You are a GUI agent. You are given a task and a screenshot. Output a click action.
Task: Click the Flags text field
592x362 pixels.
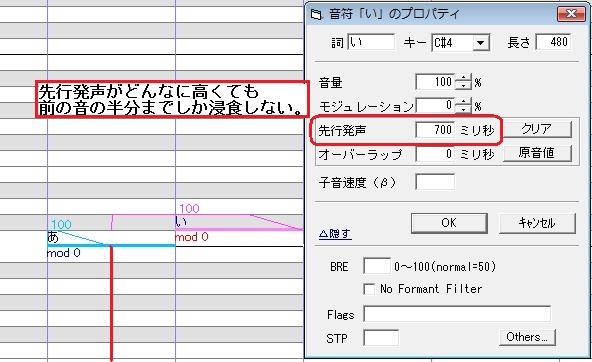click(457, 314)
